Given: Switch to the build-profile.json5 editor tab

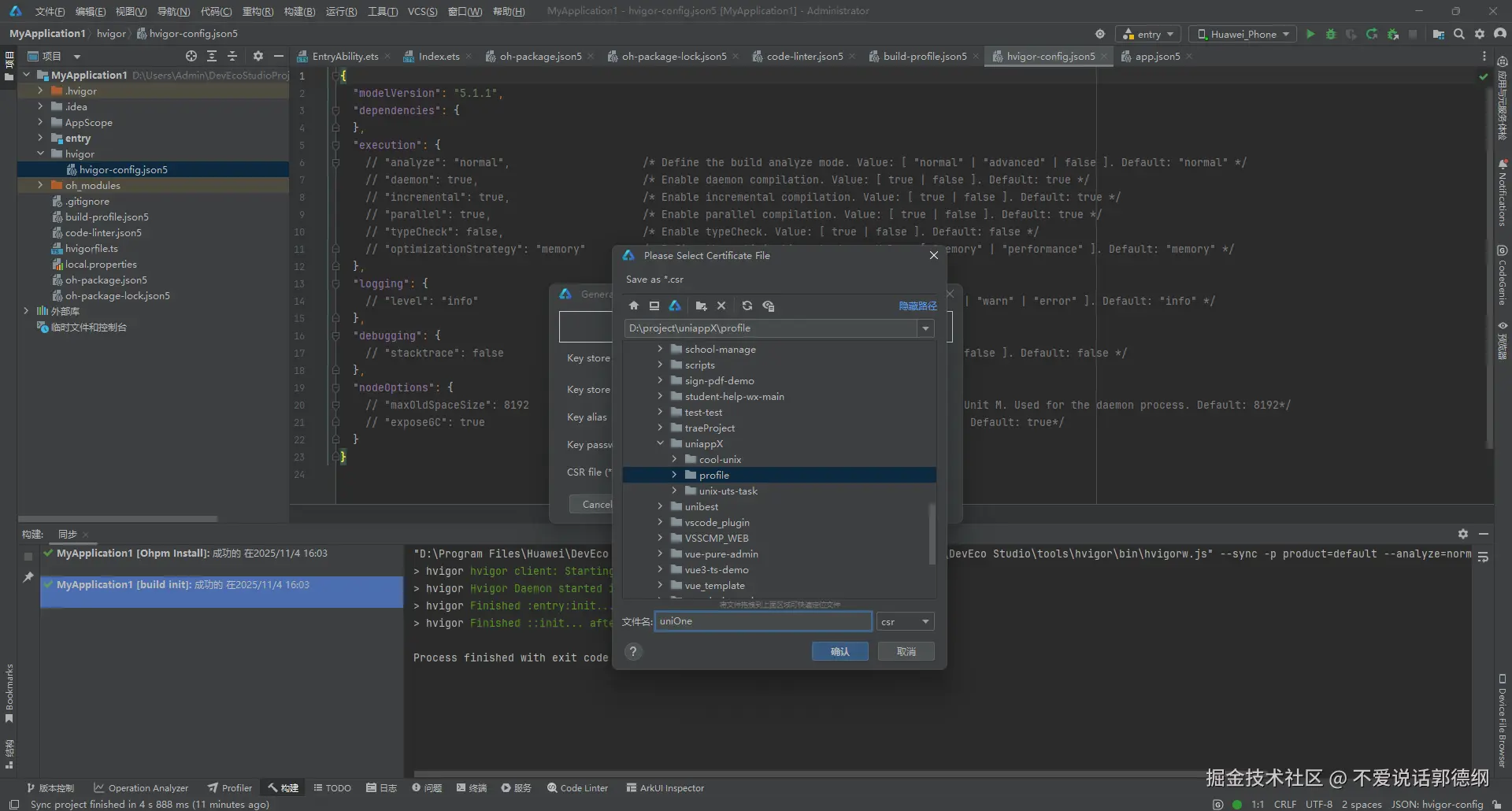Looking at the screenshot, I should (x=925, y=57).
